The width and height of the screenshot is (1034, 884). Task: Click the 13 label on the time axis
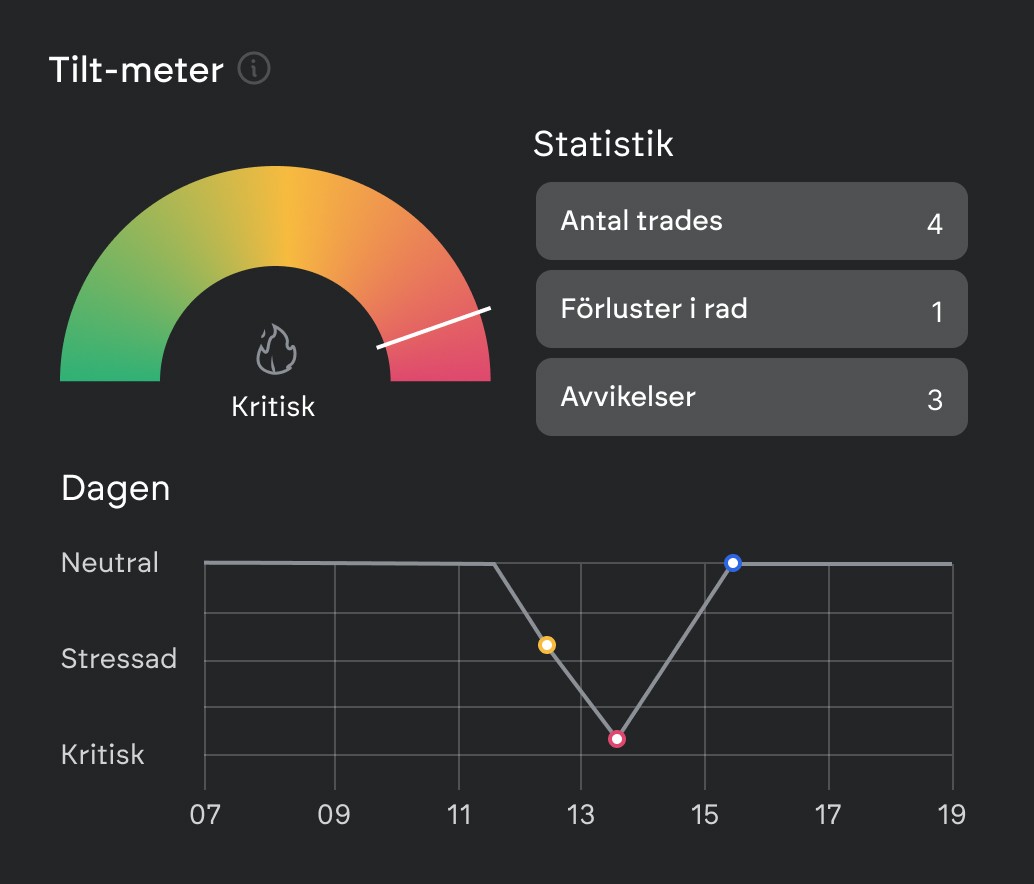click(x=580, y=815)
